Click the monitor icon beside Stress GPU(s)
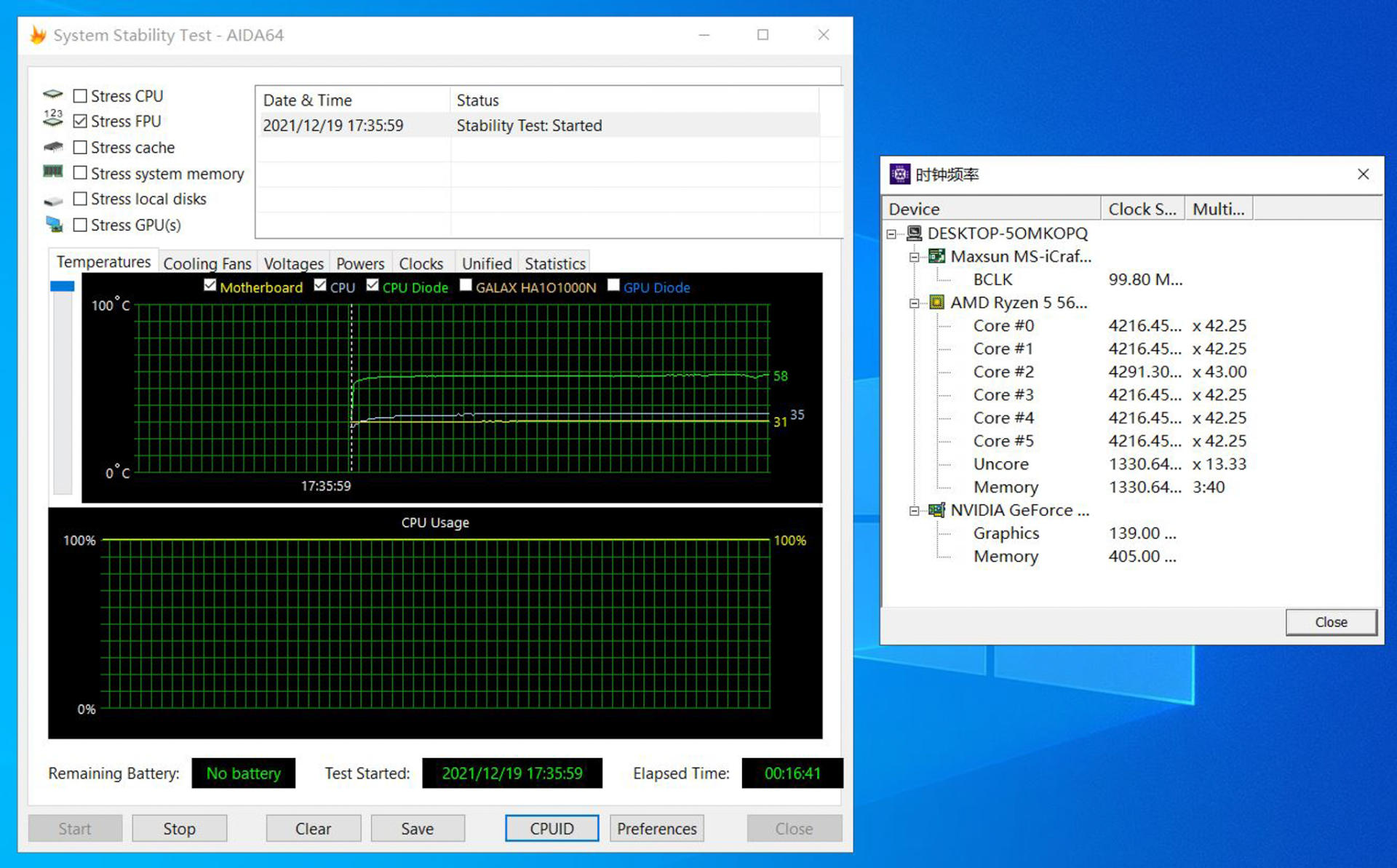 (54, 225)
